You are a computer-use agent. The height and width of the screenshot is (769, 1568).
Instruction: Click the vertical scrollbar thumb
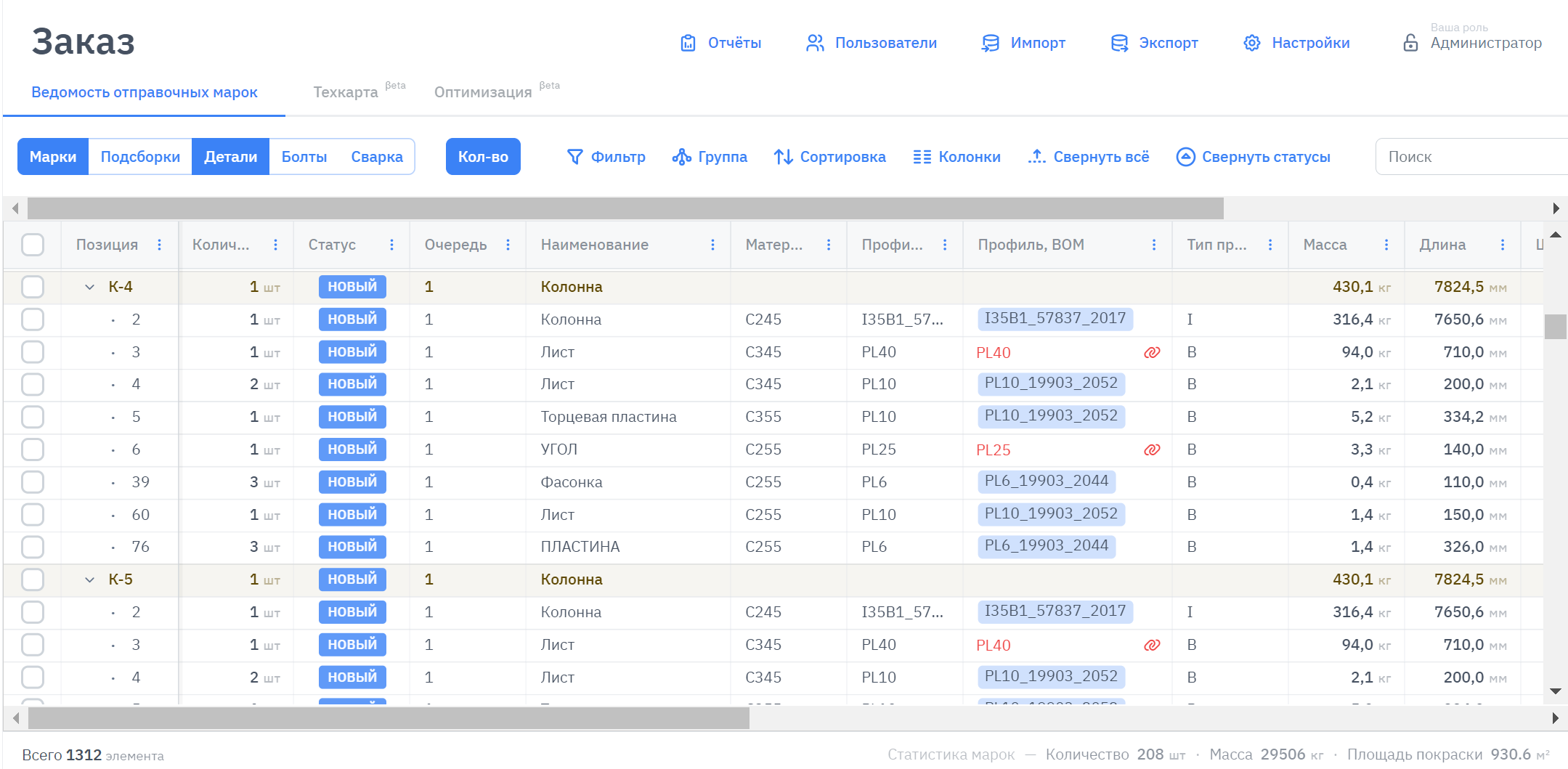[x=1556, y=327]
